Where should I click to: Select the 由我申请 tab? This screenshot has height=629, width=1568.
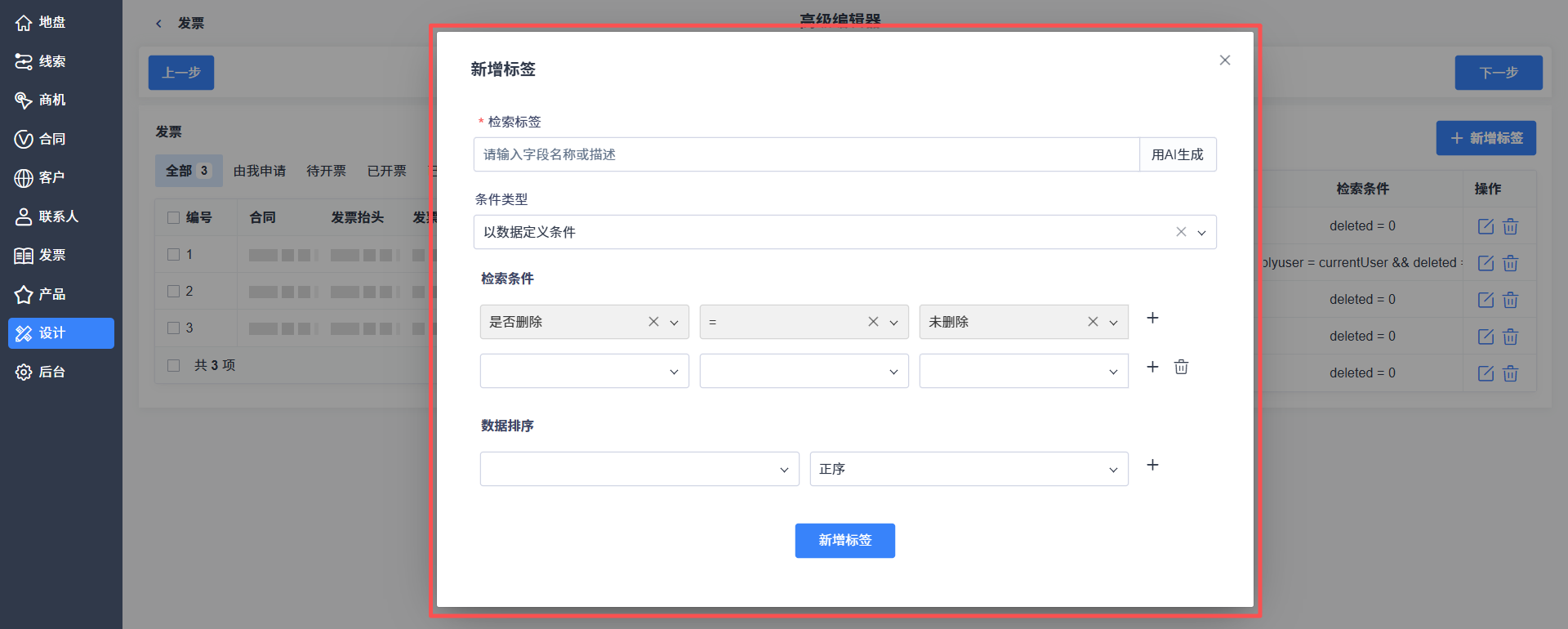(260, 171)
